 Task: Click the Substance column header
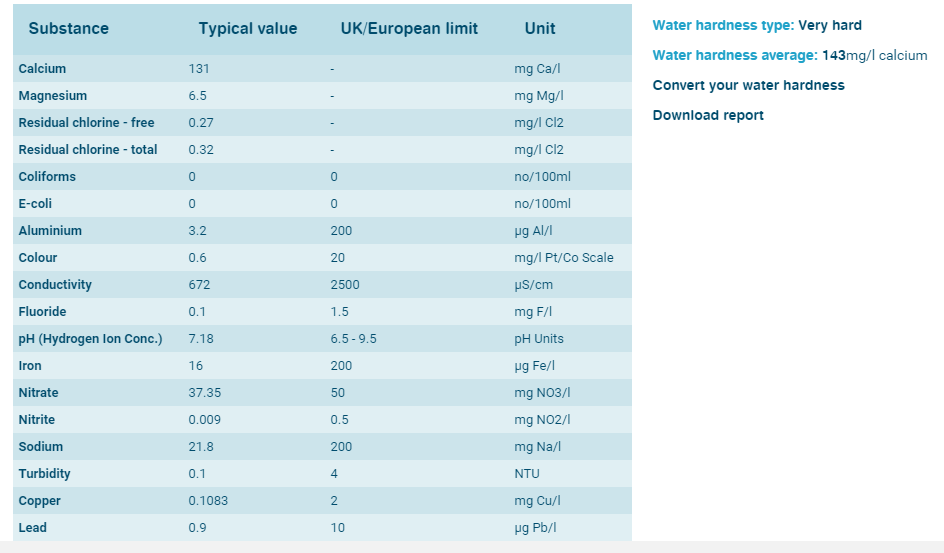coord(68,28)
